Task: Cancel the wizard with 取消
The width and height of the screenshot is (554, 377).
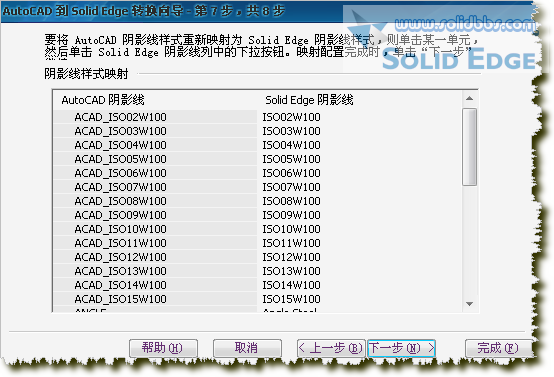Action: click(x=247, y=348)
